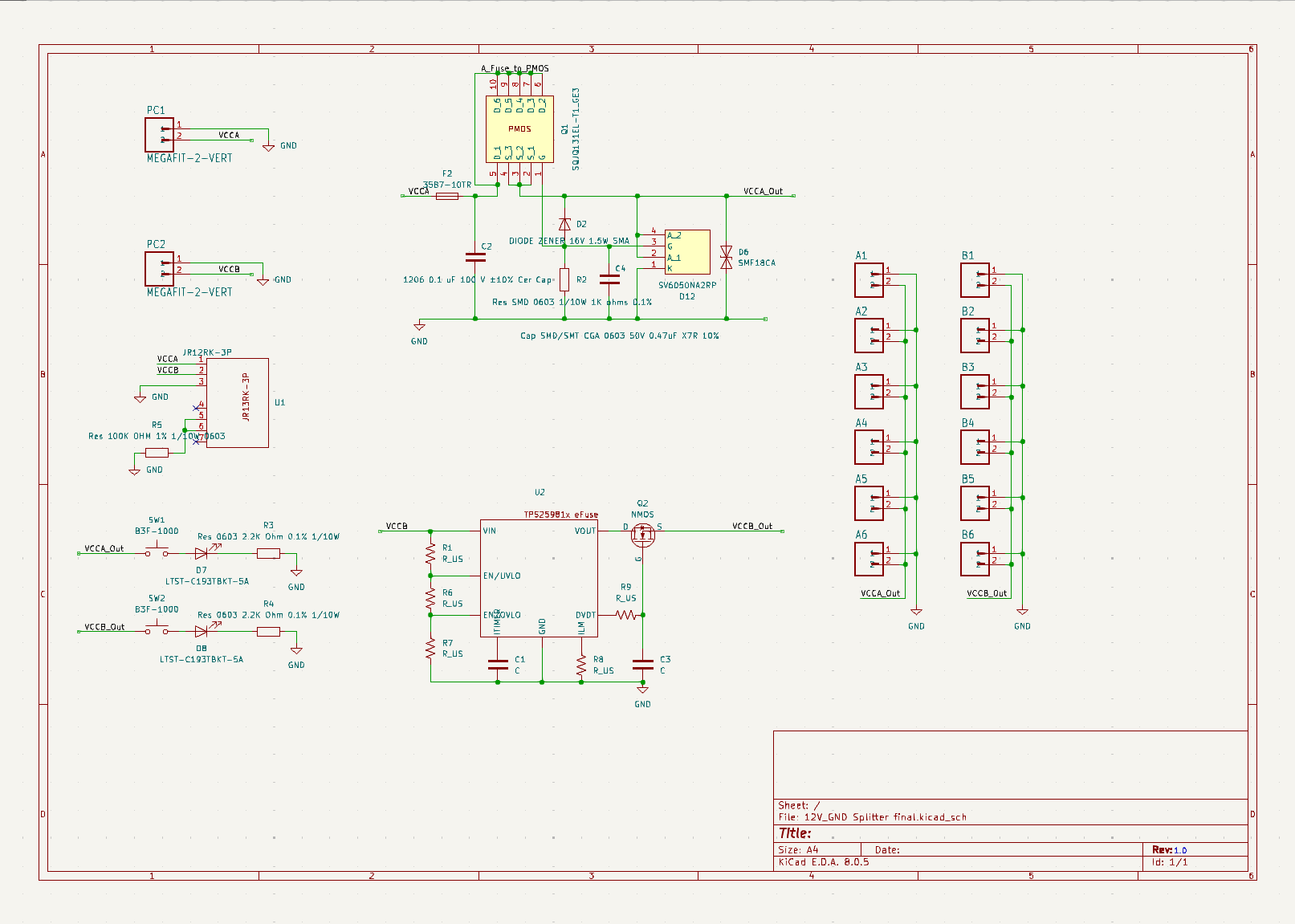This screenshot has width=1295, height=924.
Task: Select pushbutton SW1 symbol
Action: pos(157,552)
